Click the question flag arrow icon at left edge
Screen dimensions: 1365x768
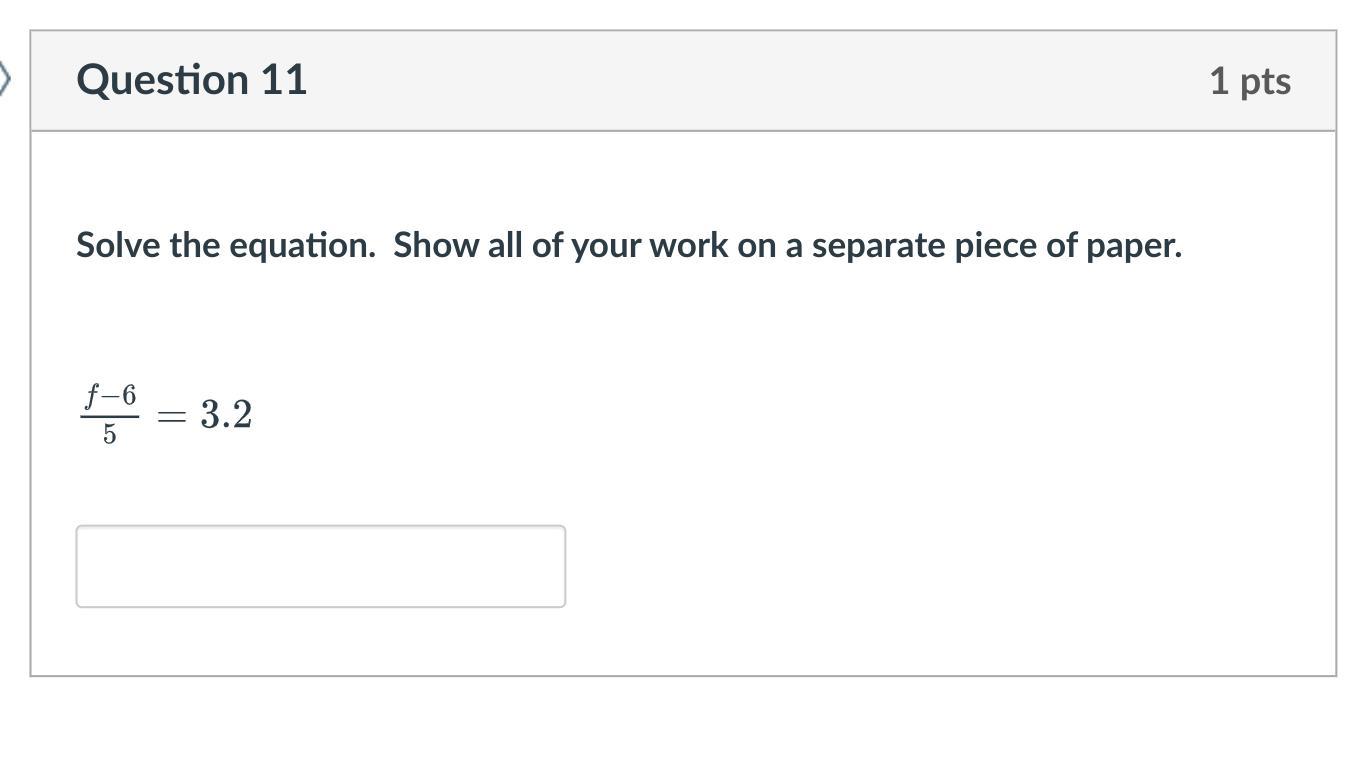pos(5,79)
